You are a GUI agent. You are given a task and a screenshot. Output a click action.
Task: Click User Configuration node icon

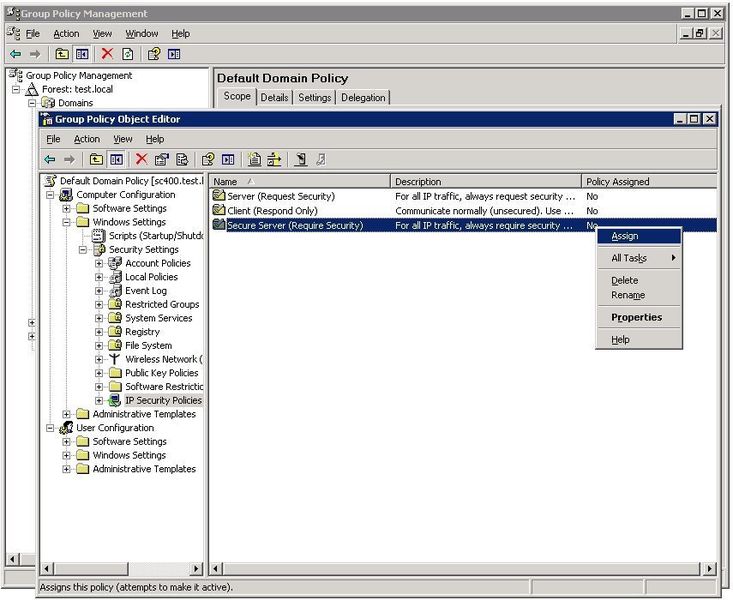(x=66, y=427)
